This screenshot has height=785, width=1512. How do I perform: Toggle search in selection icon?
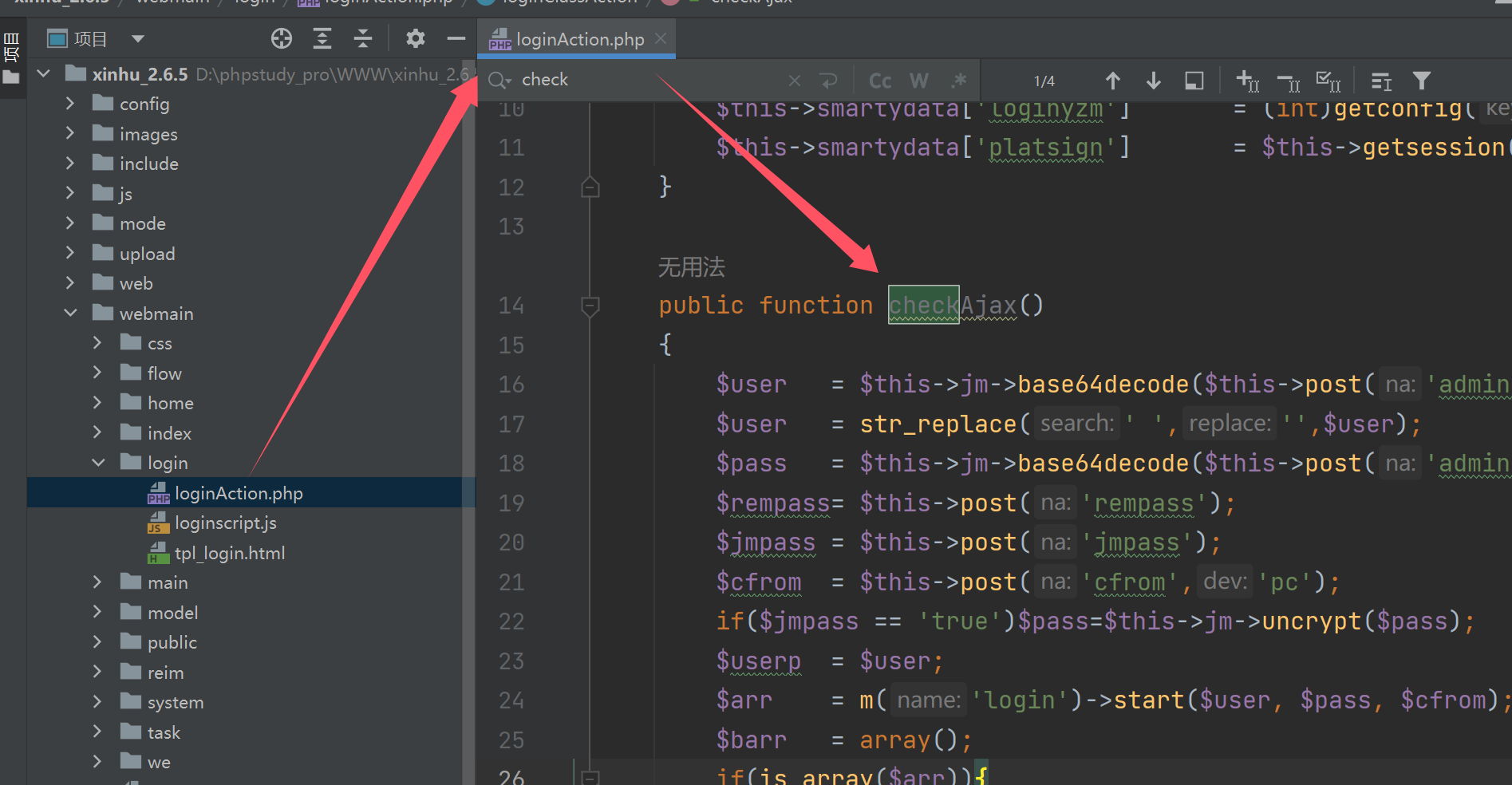pyautogui.click(x=1194, y=81)
